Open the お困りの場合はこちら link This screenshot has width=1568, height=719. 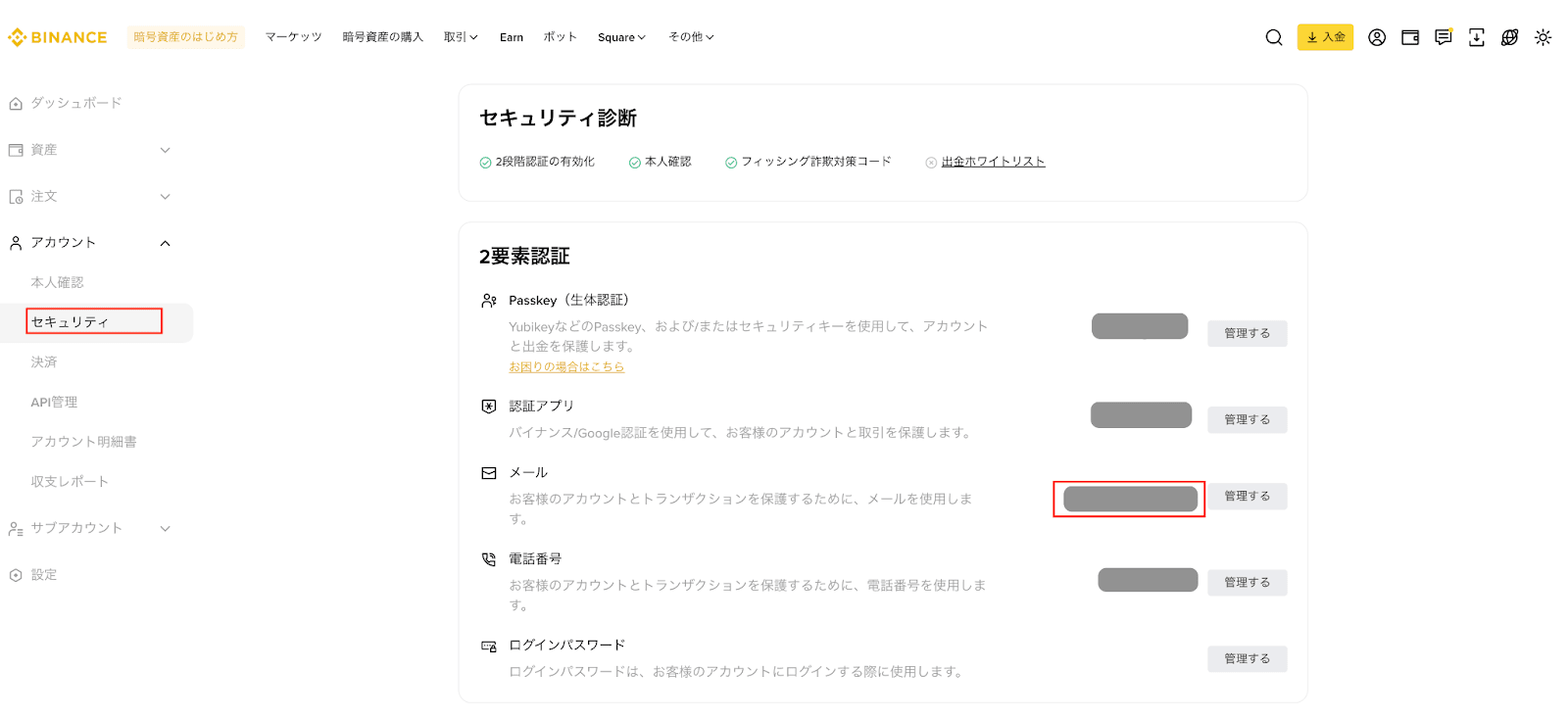(x=566, y=367)
